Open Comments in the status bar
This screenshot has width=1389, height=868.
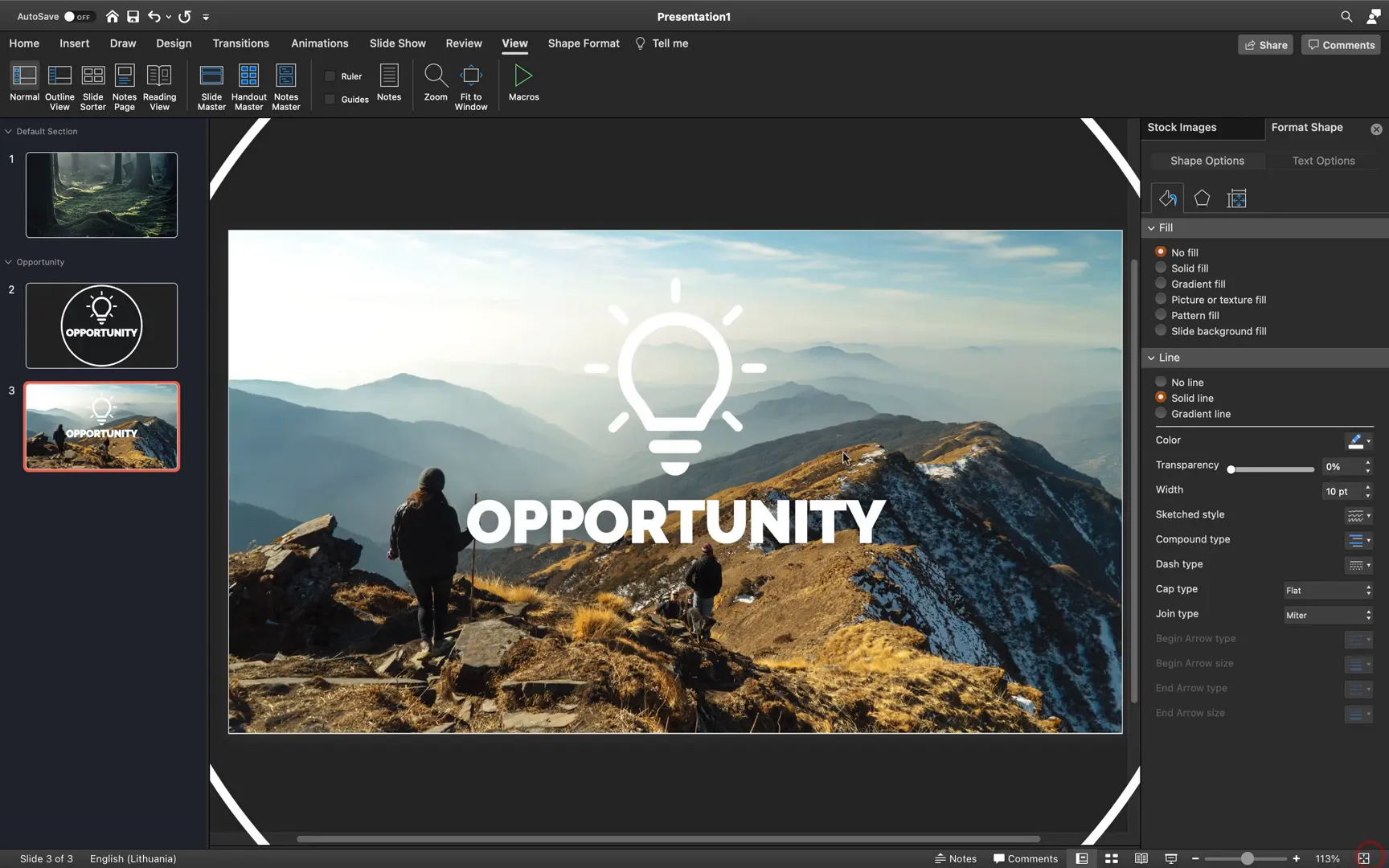(x=1026, y=858)
